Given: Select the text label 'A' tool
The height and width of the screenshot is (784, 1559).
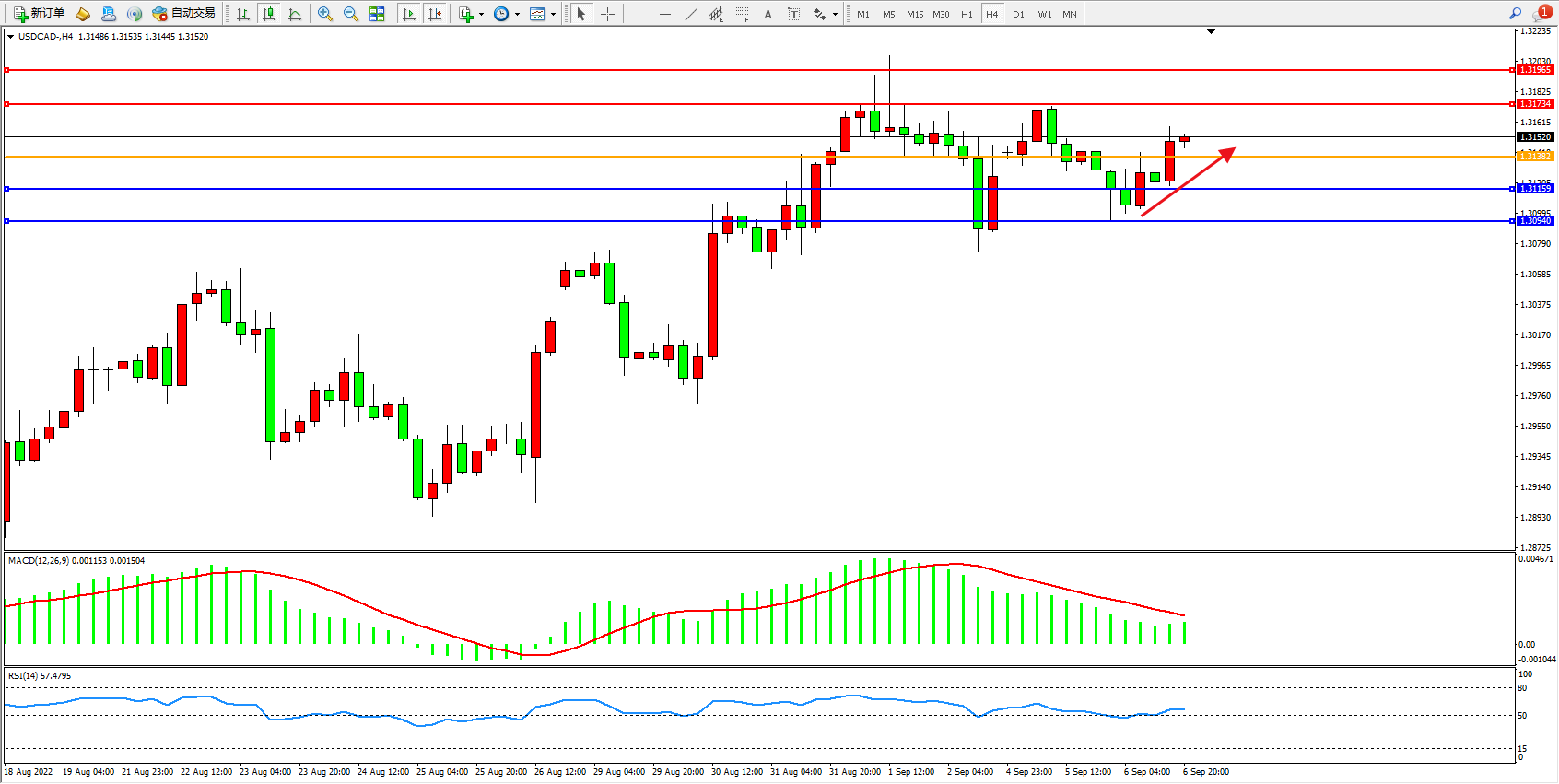Looking at the screenshot, I should [768, 14].
